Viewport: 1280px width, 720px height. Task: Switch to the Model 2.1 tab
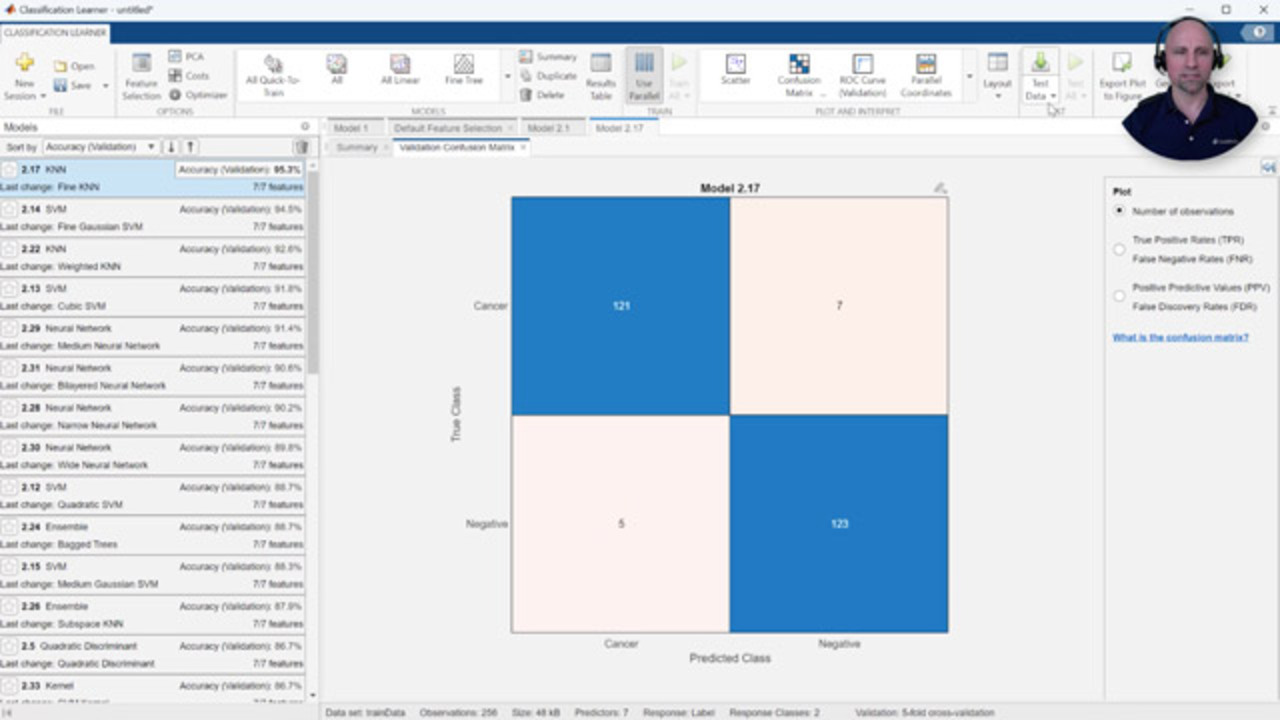pos(547,128)
